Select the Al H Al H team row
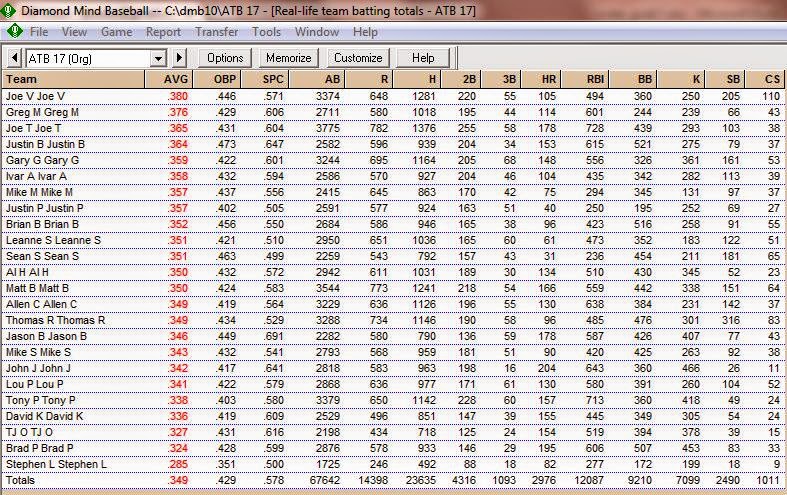This screenshot has height=495, width=787. coord(394,272)
